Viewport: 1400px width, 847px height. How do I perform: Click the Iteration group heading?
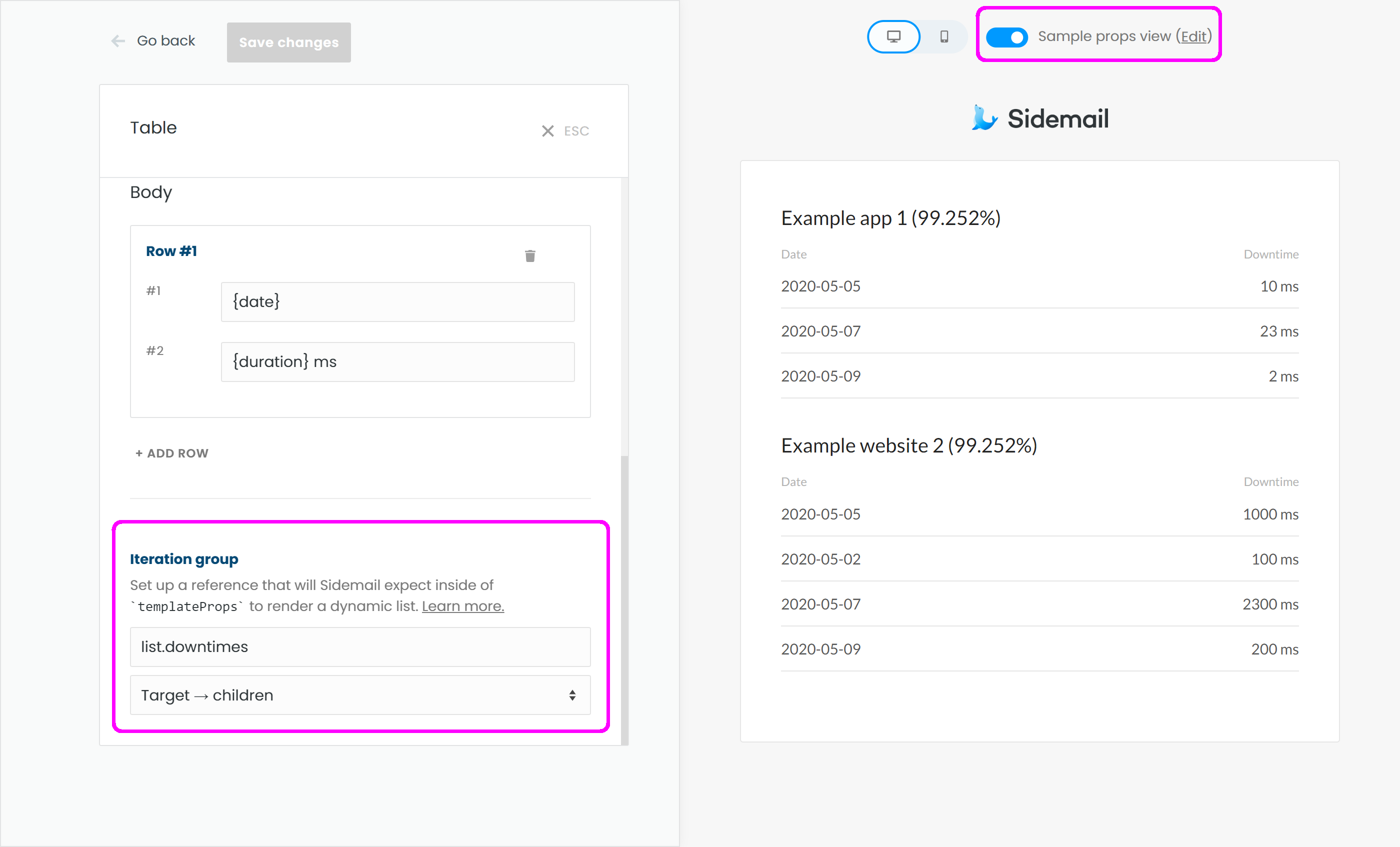184,559
